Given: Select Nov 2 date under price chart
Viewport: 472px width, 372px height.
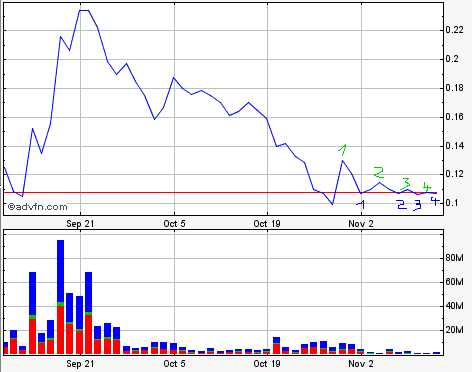Looking at the screenshot, I should point(361,224).
